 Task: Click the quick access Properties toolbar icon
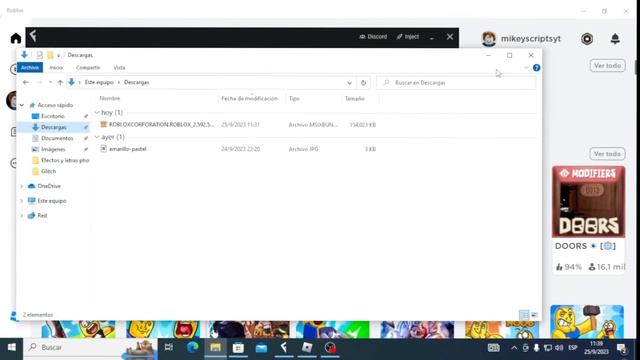[39, 55]
